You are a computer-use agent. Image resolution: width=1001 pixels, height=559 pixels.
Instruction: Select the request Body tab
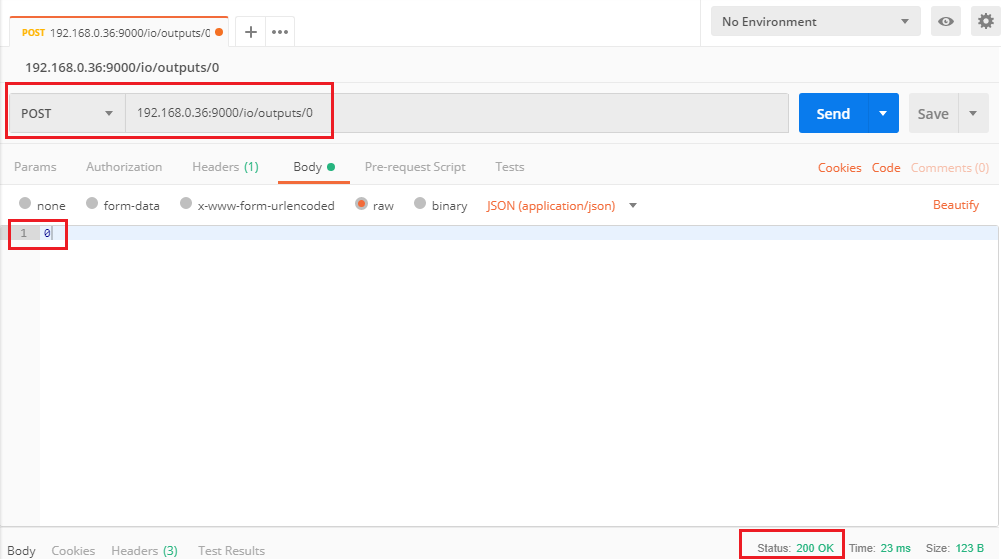pos(313,167)
